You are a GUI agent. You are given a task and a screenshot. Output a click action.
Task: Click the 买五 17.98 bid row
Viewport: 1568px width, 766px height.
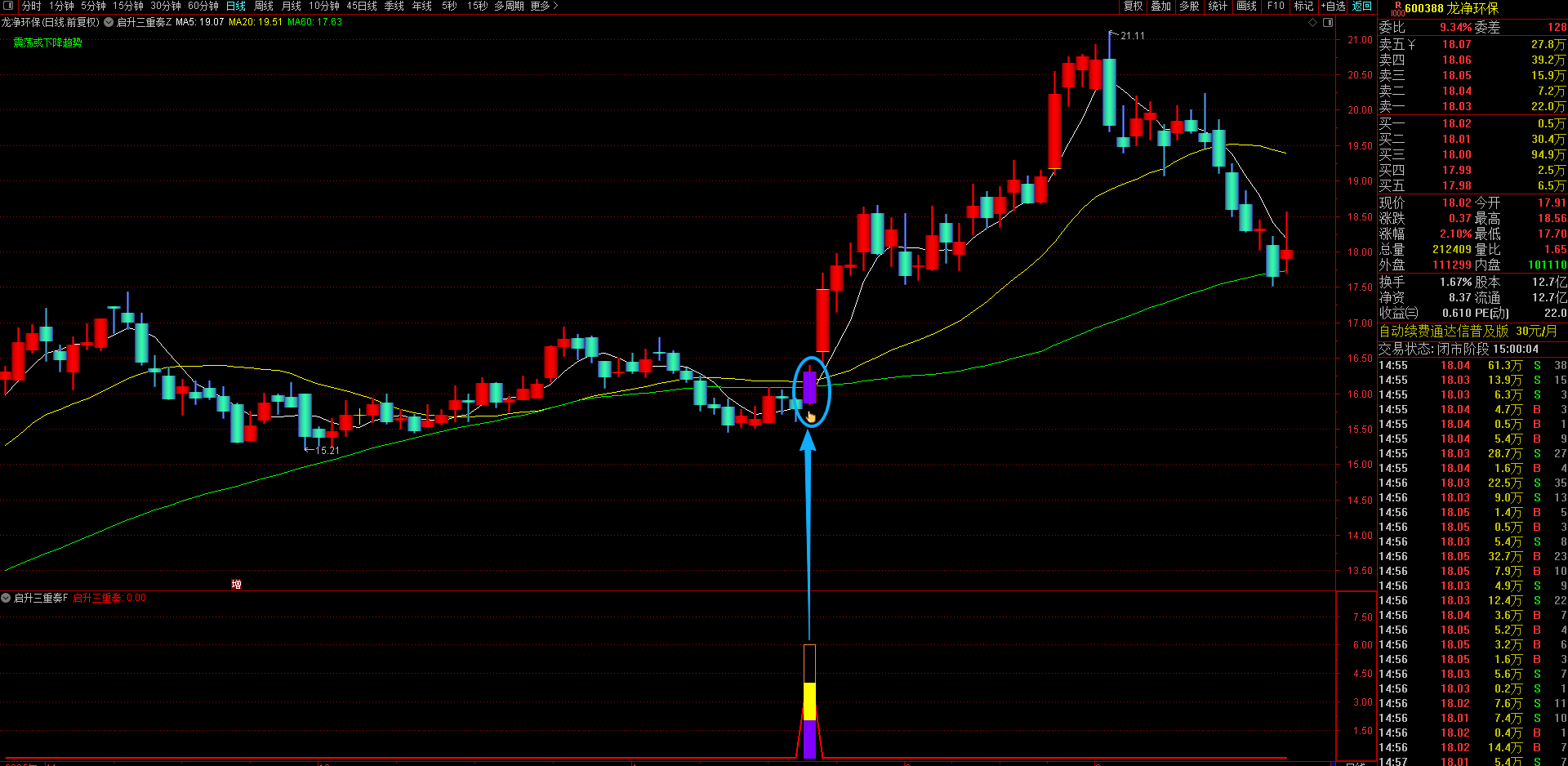1472,185
